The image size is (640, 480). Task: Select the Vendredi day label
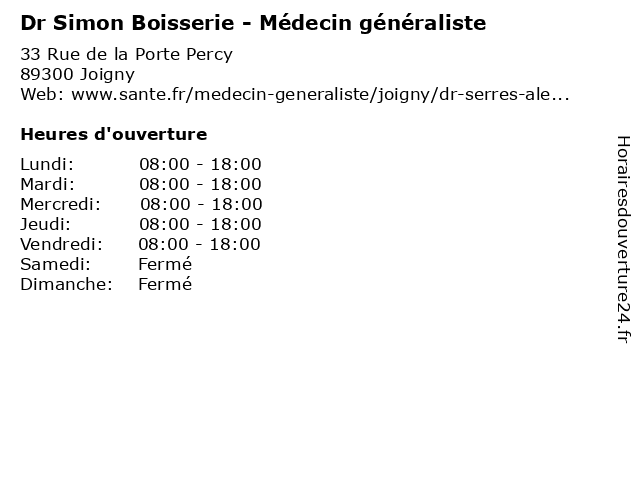[x=61, y=244]
